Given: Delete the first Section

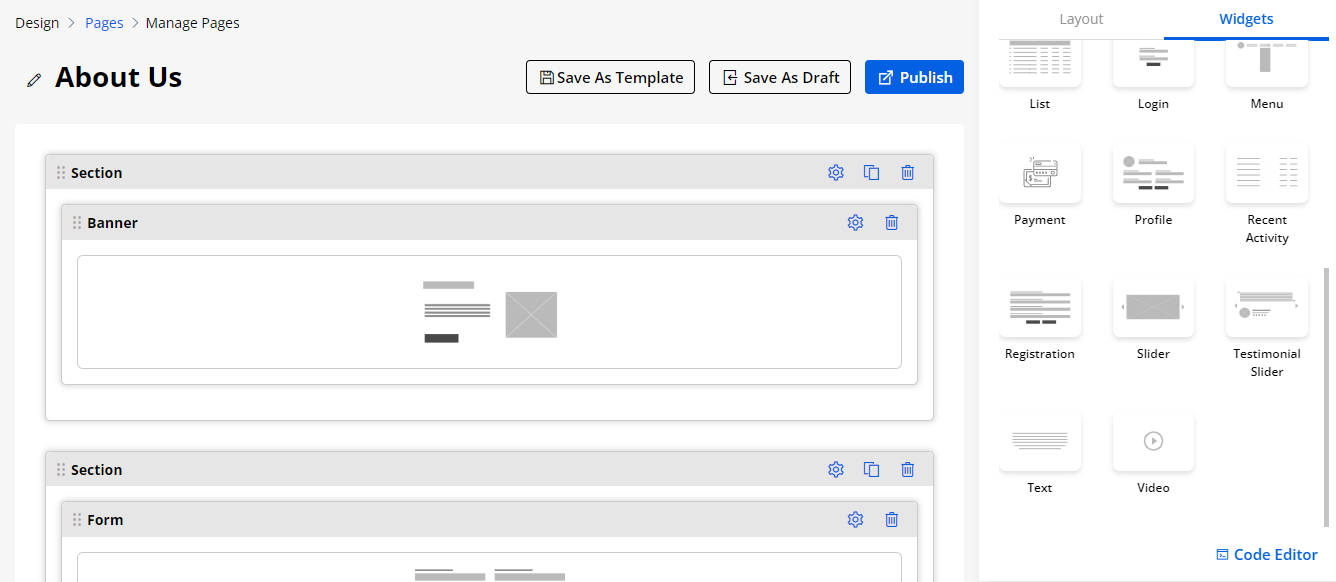Looking at the screenshot, I should coord(908,173).
